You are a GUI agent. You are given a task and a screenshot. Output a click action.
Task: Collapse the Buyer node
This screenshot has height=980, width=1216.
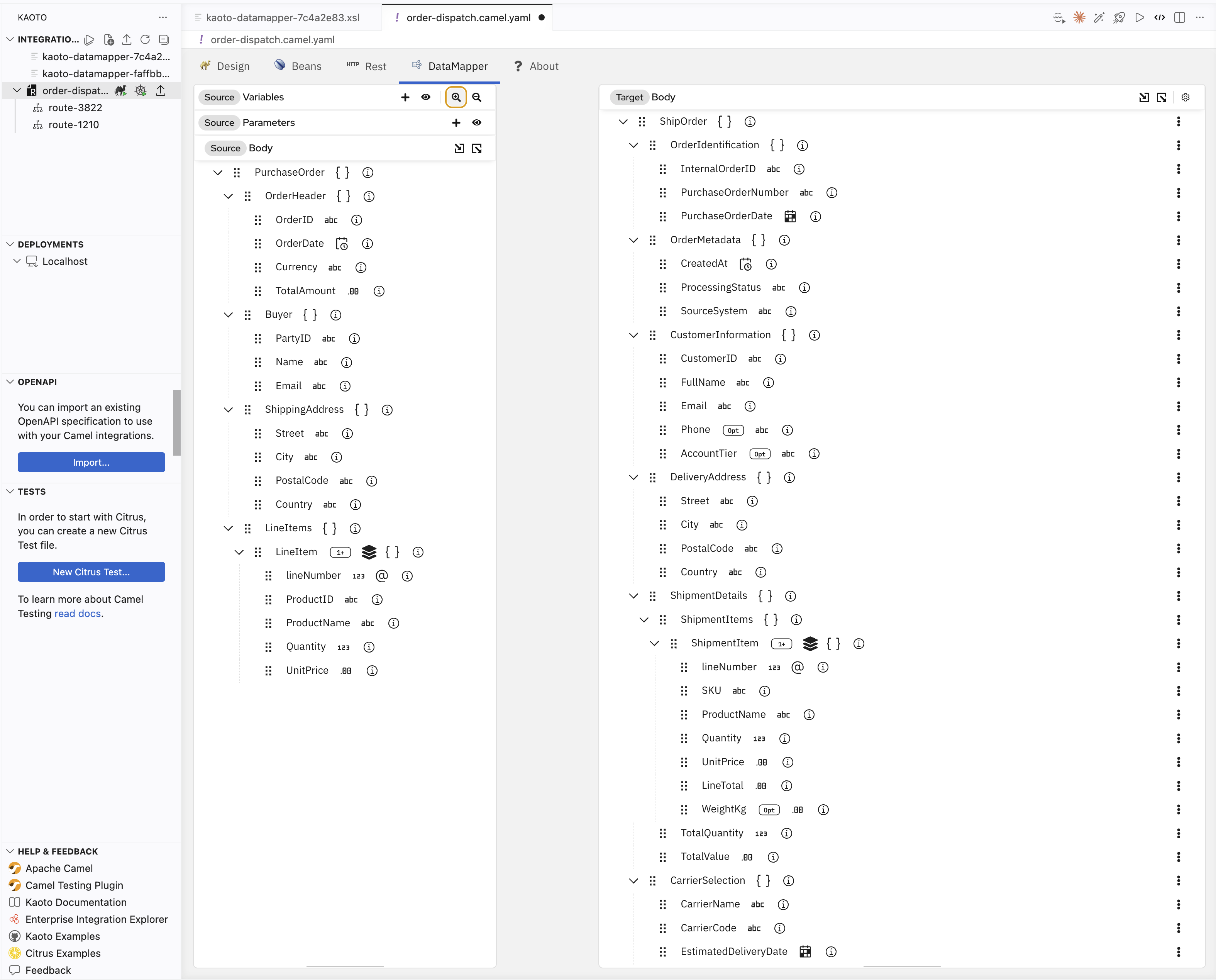(228, 314)
